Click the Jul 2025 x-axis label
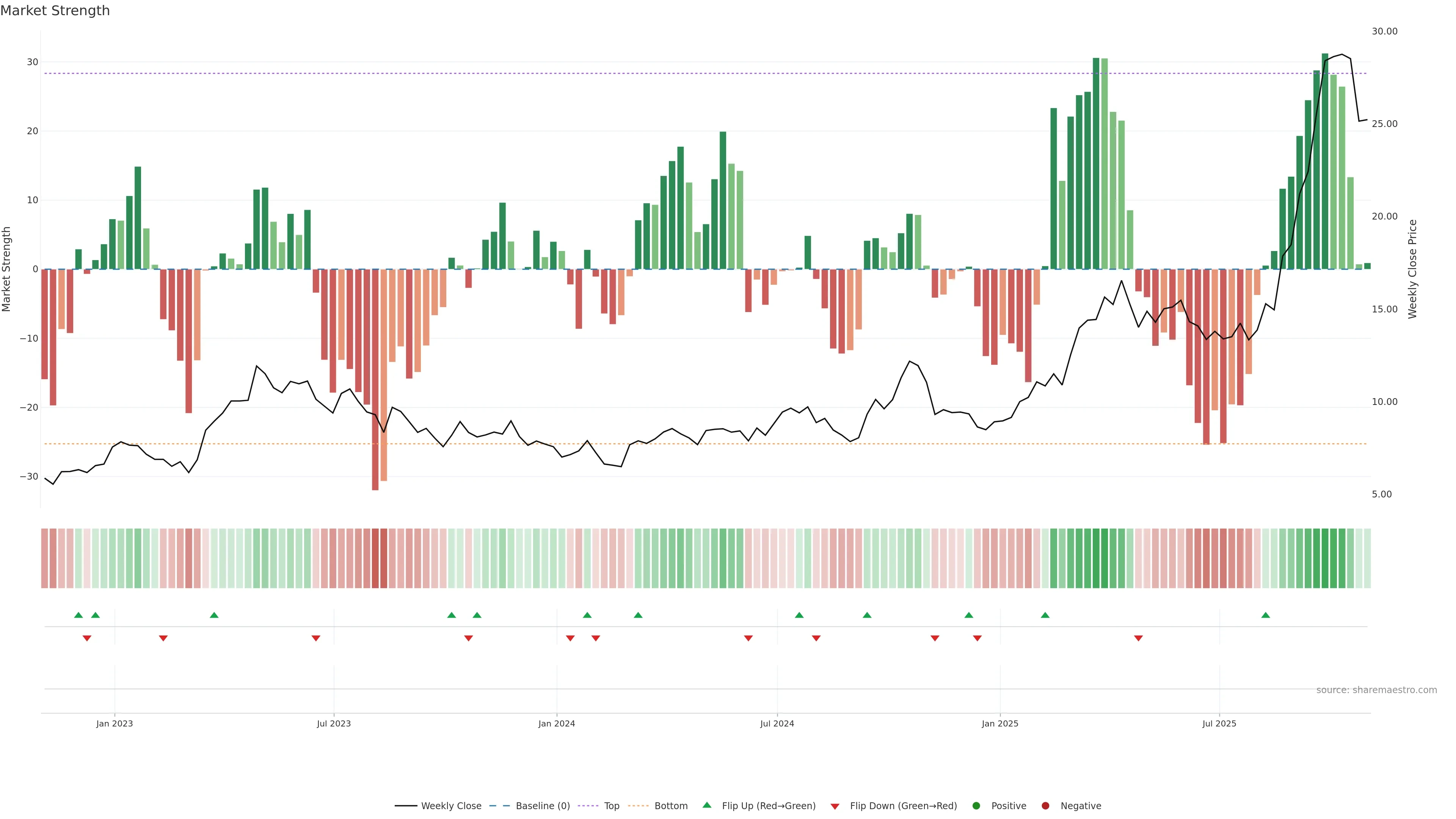The width and height of the screenshot is (1456, 819). pyautogui.click(x=1219, y=723)
